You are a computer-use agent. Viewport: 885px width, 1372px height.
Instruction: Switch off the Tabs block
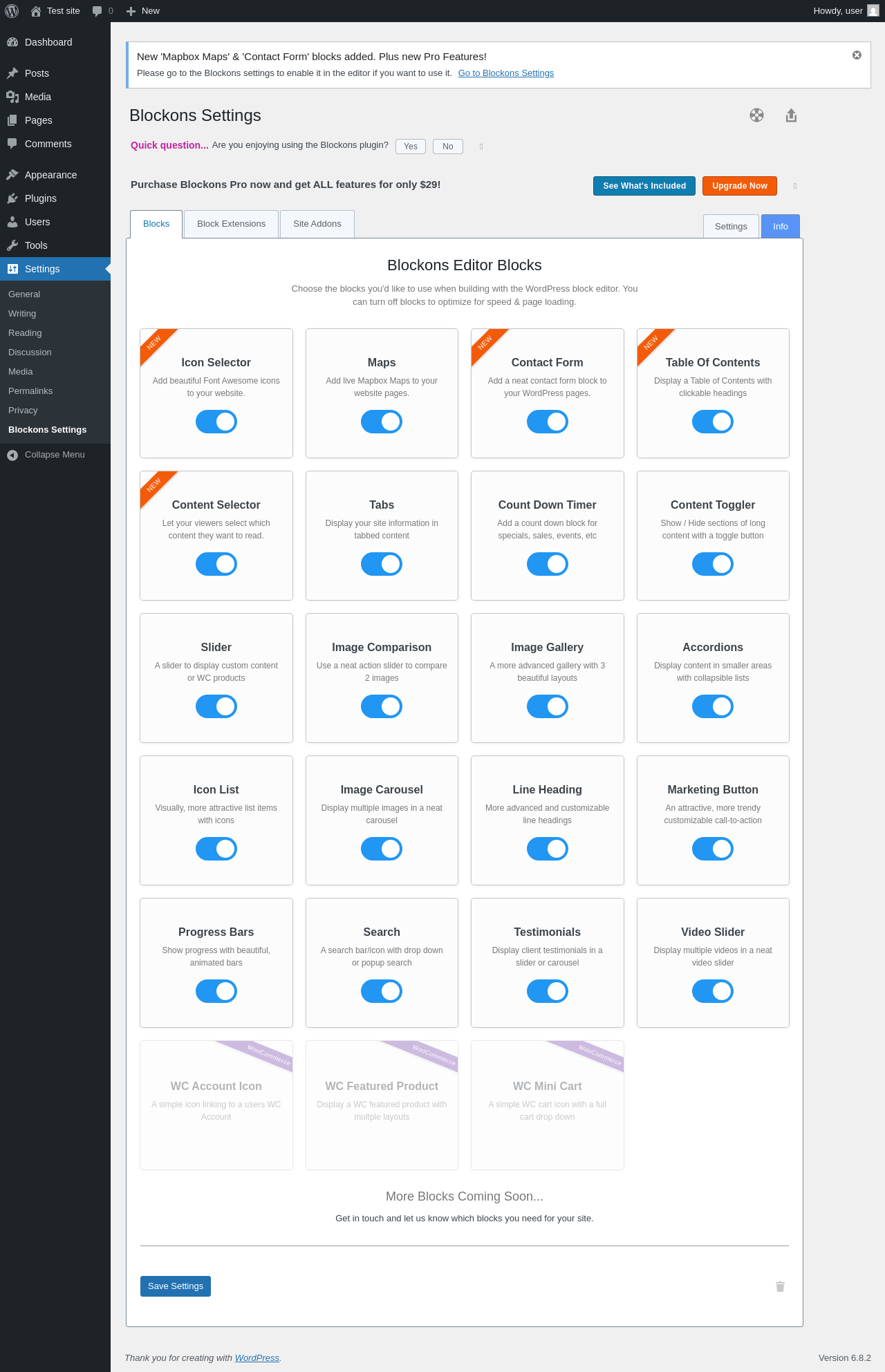[382, 564]
